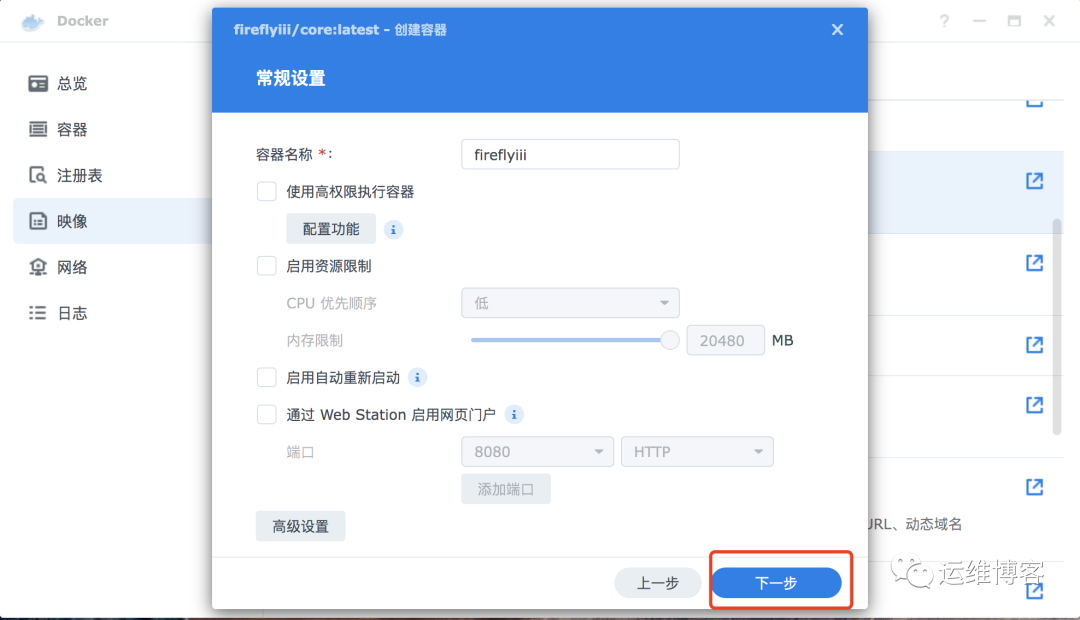Click the 容器名称 field containing fireflyiii
This screenshot has width=1080, height=620.
[570, 154]
